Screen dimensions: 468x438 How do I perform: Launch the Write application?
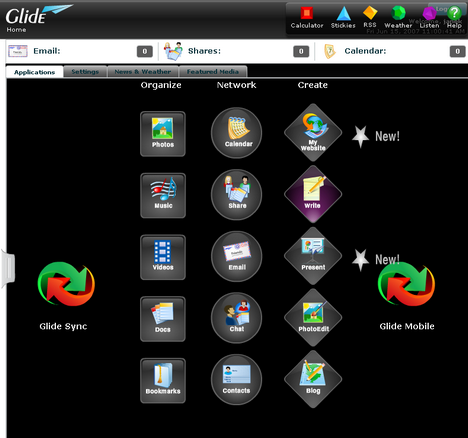click(x=313, y=194)
